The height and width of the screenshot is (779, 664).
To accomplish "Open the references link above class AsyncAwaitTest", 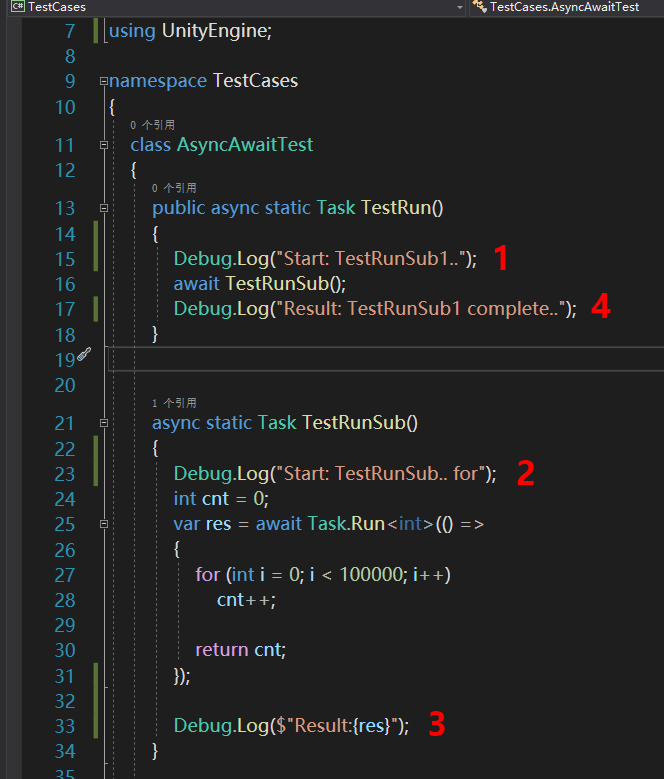I will 152,125.
